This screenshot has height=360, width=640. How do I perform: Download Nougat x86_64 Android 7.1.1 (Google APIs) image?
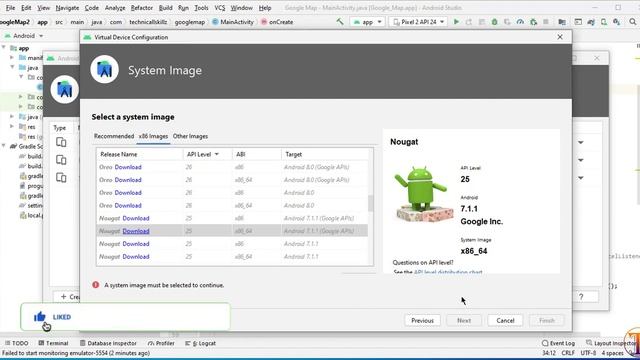[136, 231]
